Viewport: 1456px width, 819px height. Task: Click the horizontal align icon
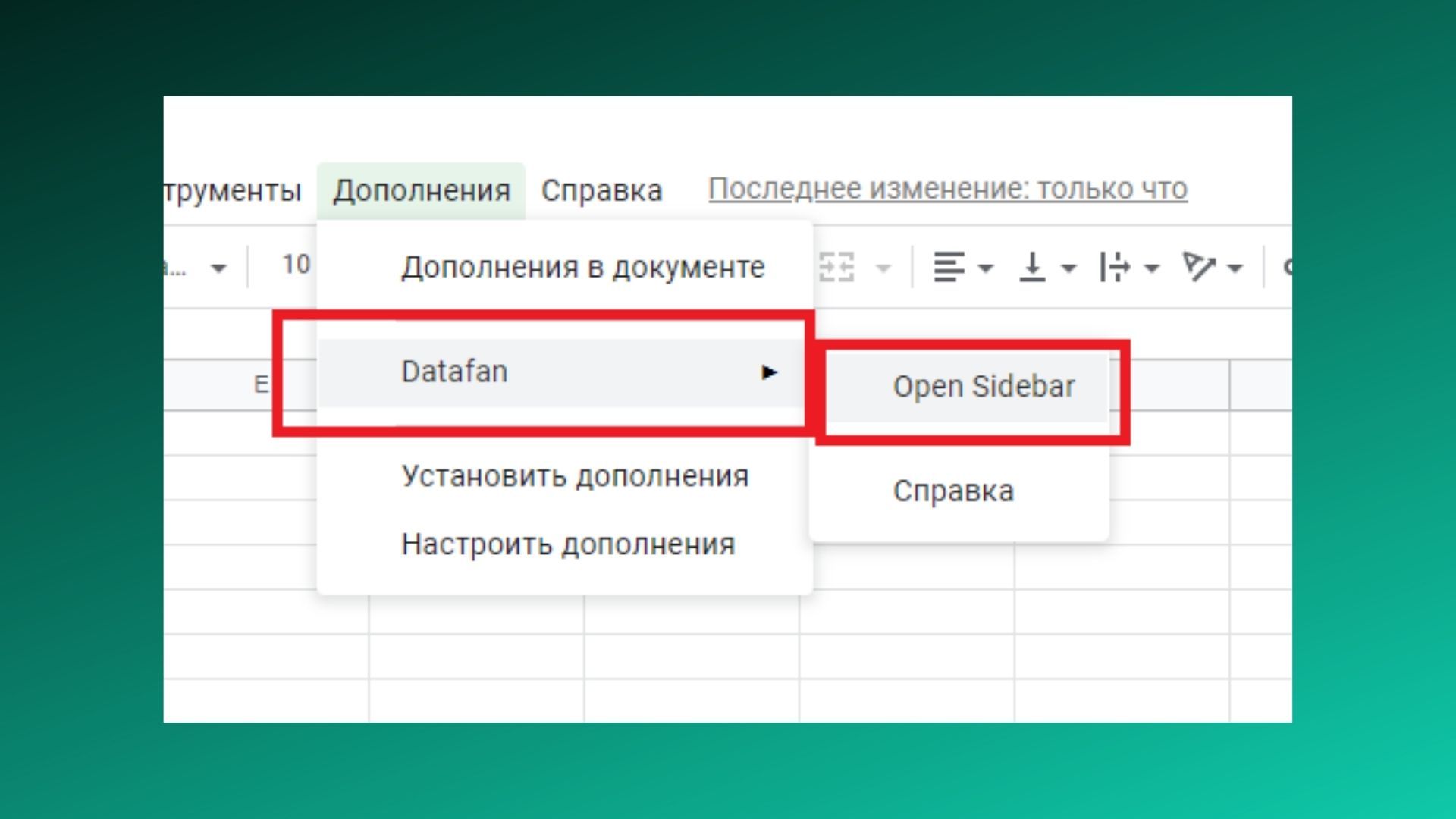click(x=949, y=267)
